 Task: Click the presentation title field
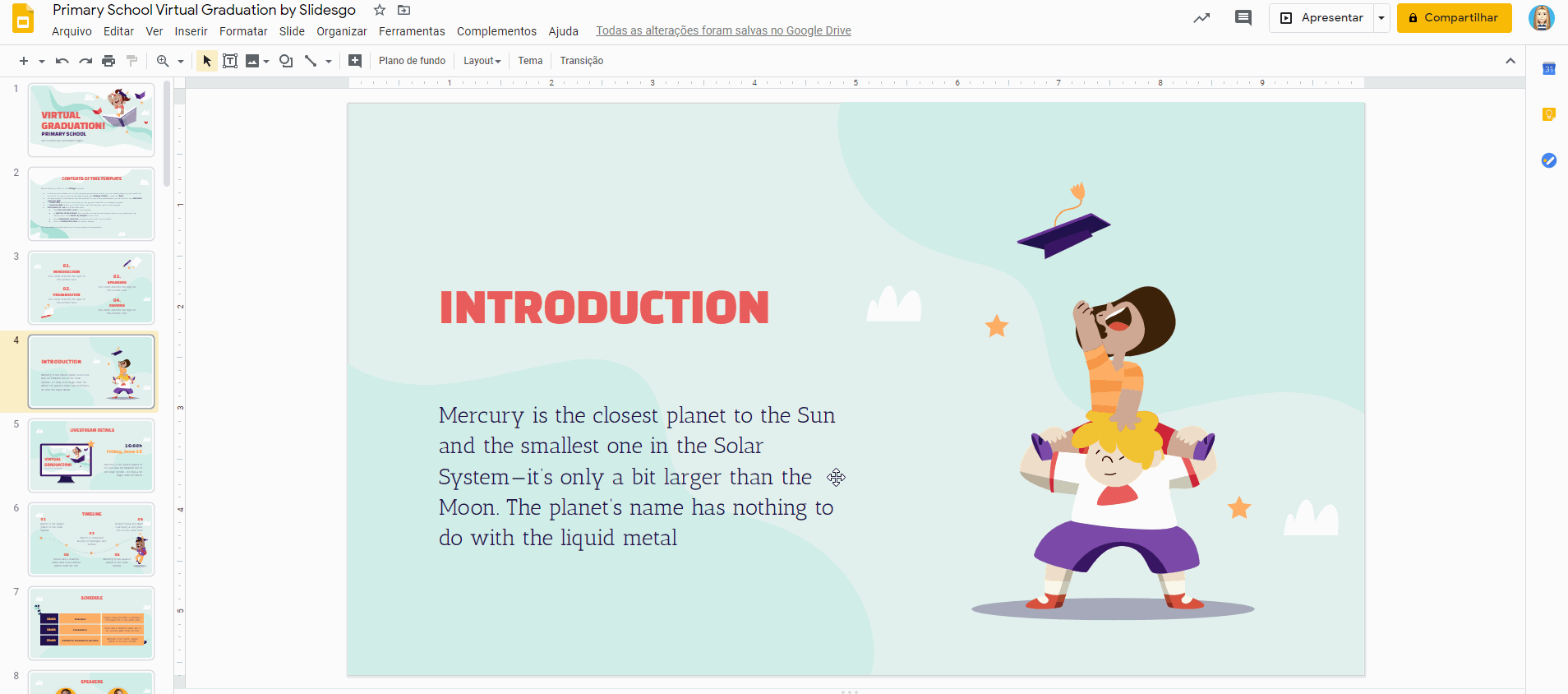tap(205, 10)
